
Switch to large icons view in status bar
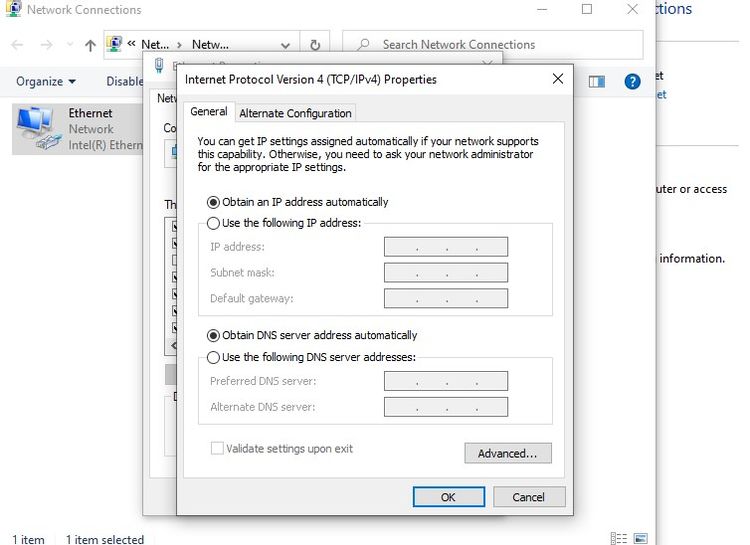(x=641, y=538)
